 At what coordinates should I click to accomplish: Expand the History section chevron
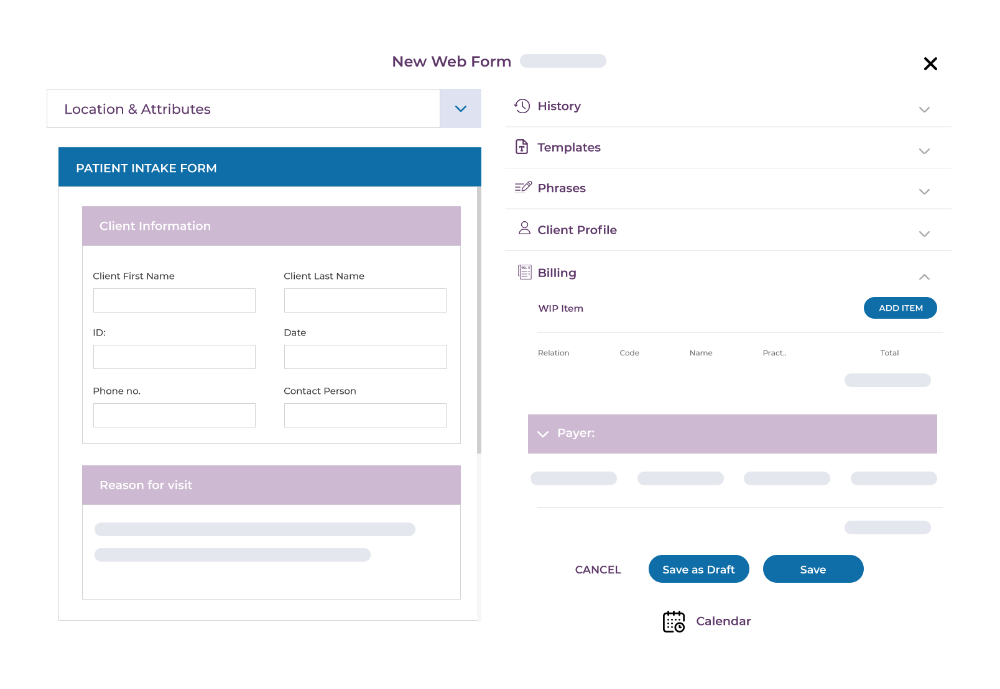pos(924,110)
